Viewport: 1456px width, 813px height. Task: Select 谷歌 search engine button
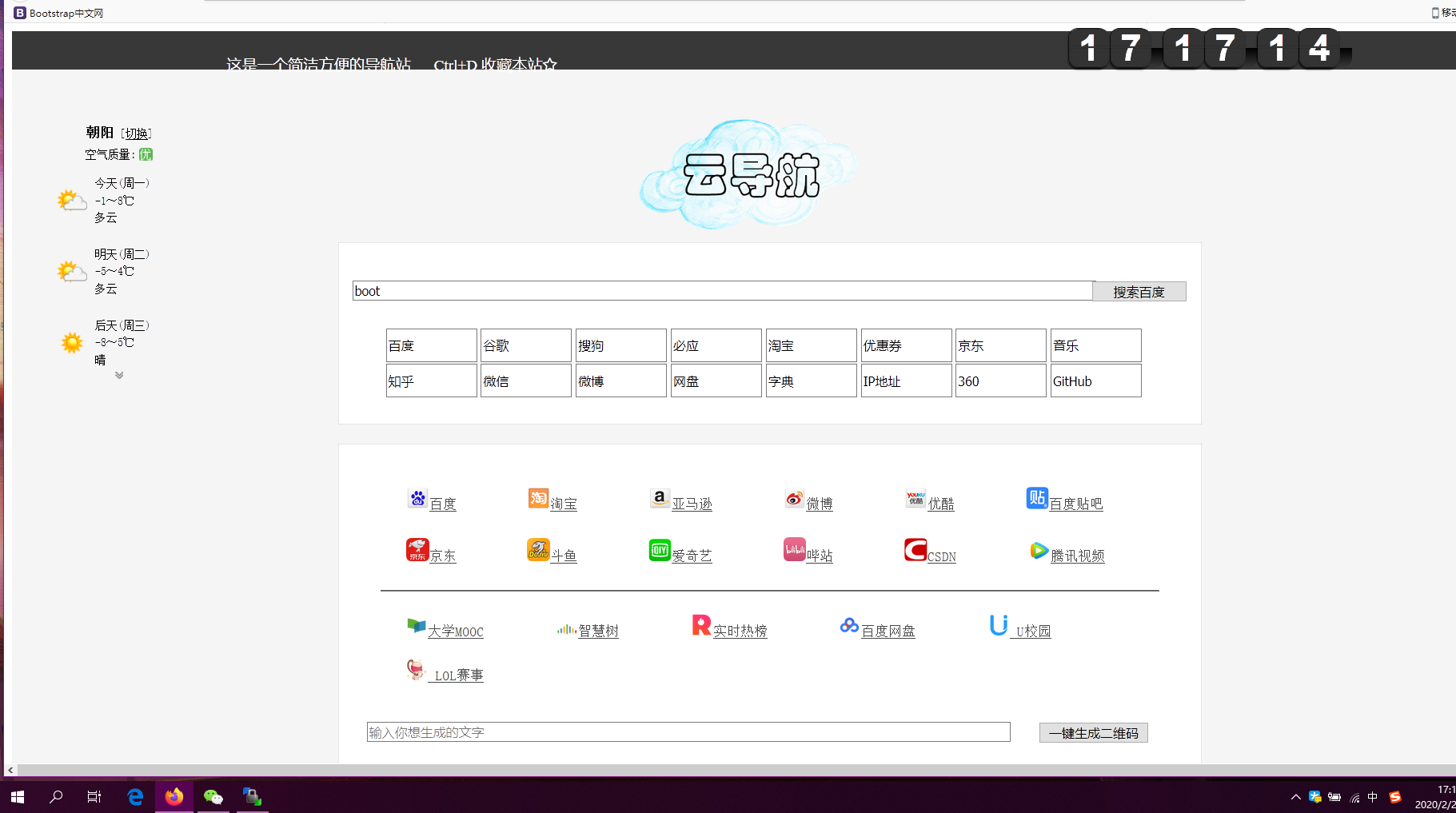coord(526,345)
